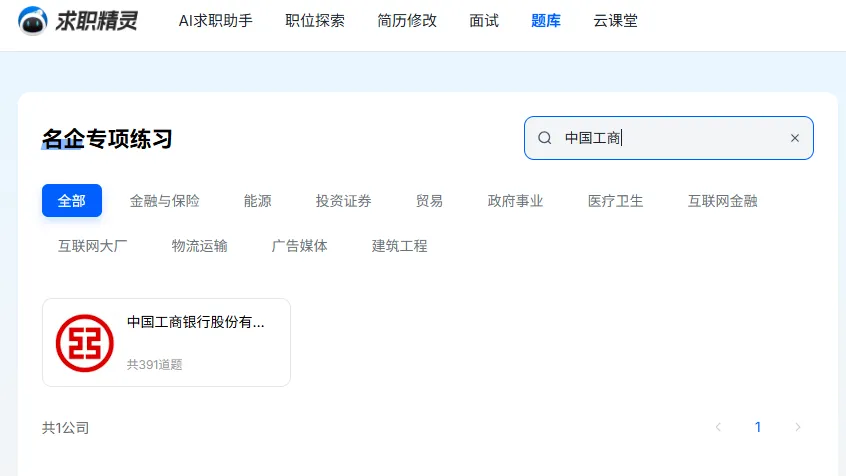Filter by 互联网大厂 category
The height and width of the screenshot is (476, 846).
(92, 246)
